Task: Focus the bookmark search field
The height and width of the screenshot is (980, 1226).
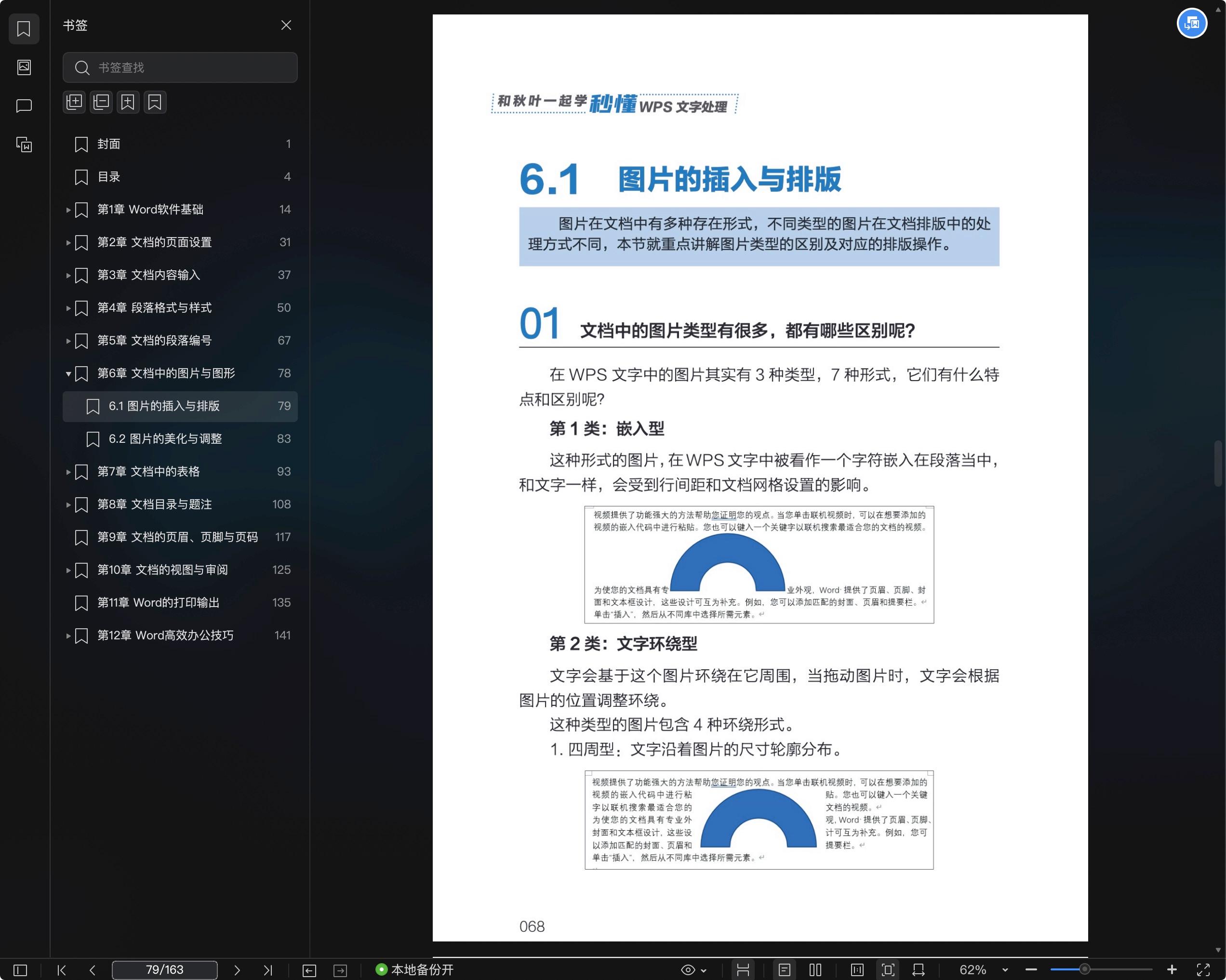Action: (180, 67)
